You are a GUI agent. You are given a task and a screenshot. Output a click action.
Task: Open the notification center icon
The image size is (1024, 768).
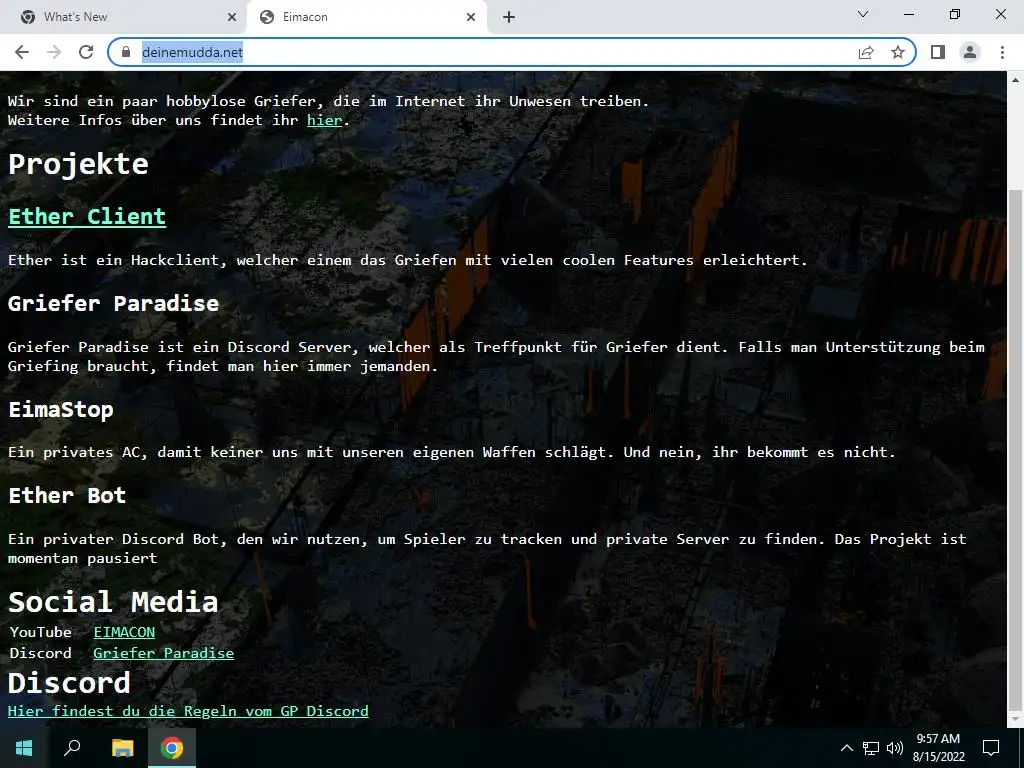pos(991,748)
